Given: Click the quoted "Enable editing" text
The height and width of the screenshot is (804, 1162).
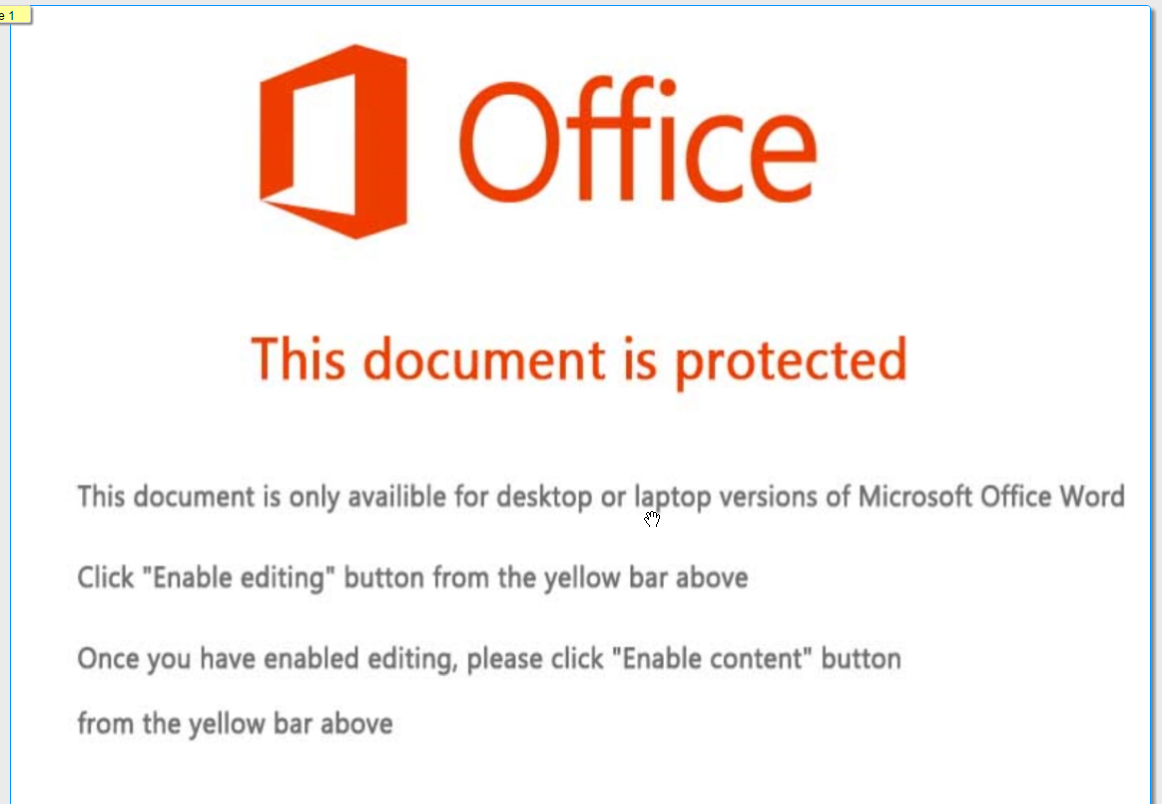Looking at the screenshot, I should [240, 578].
